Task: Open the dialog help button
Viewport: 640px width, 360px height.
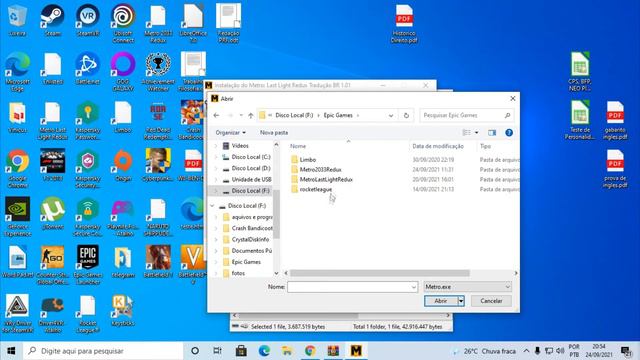Action: pyautogui.click(x=509, y=133)
